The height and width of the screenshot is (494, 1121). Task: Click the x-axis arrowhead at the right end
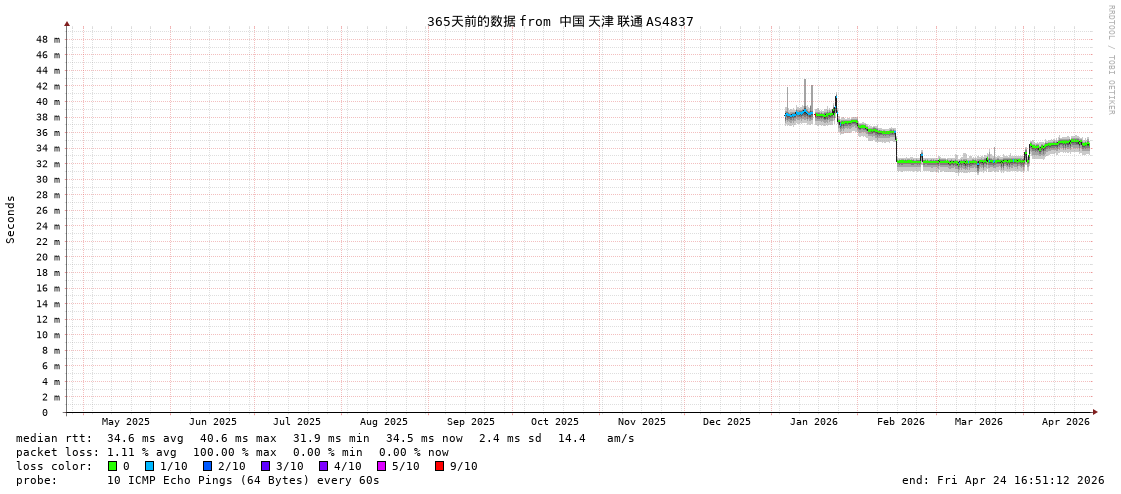(x=1095, y=412)
